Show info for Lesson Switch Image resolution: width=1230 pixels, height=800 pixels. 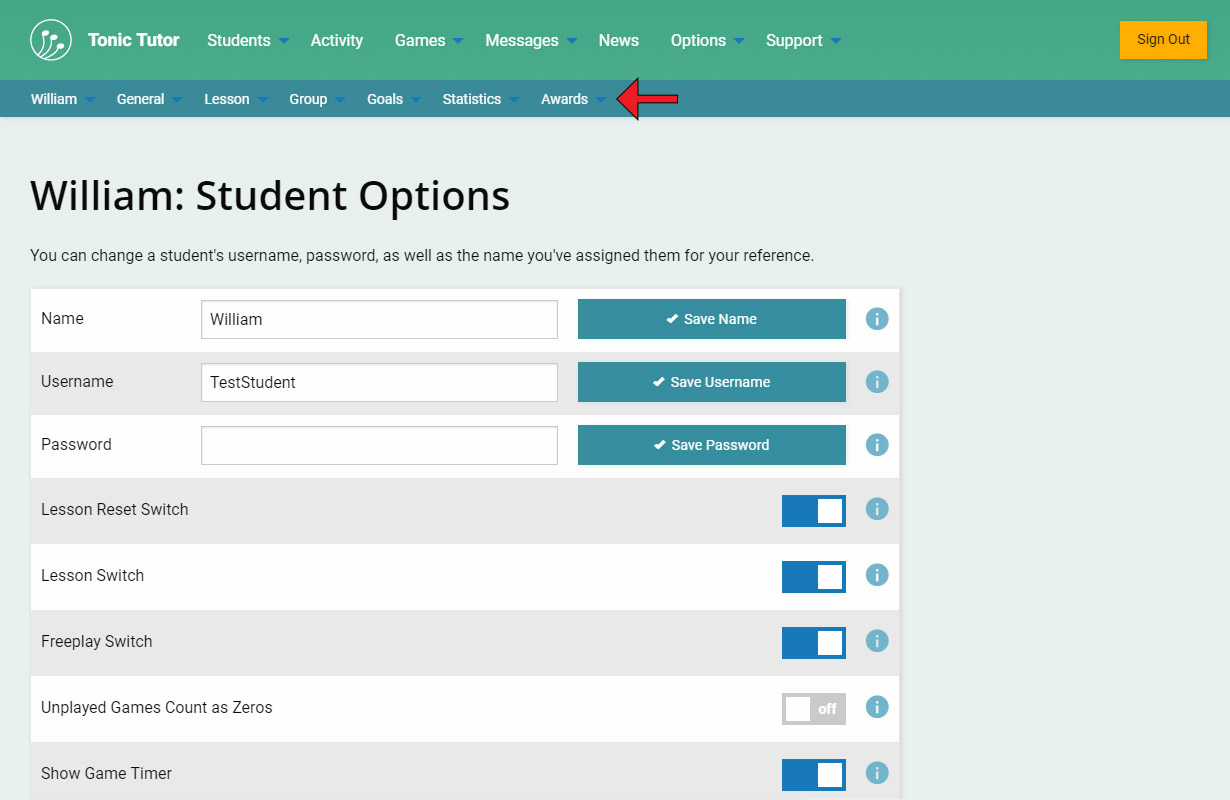(877, 575)
